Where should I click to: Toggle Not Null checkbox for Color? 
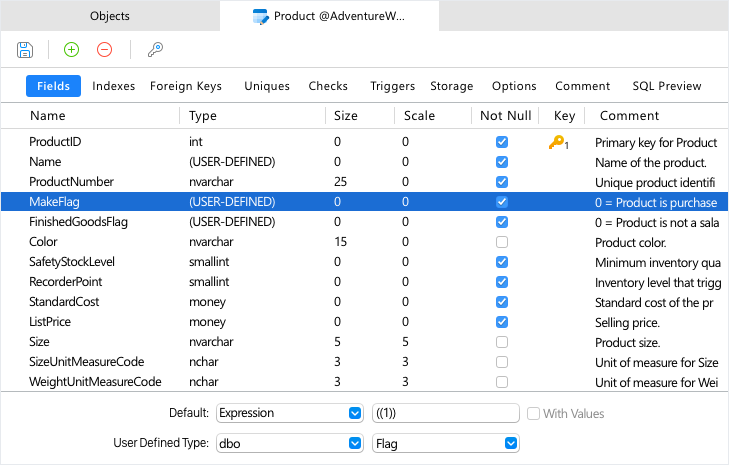click(502, 242)
